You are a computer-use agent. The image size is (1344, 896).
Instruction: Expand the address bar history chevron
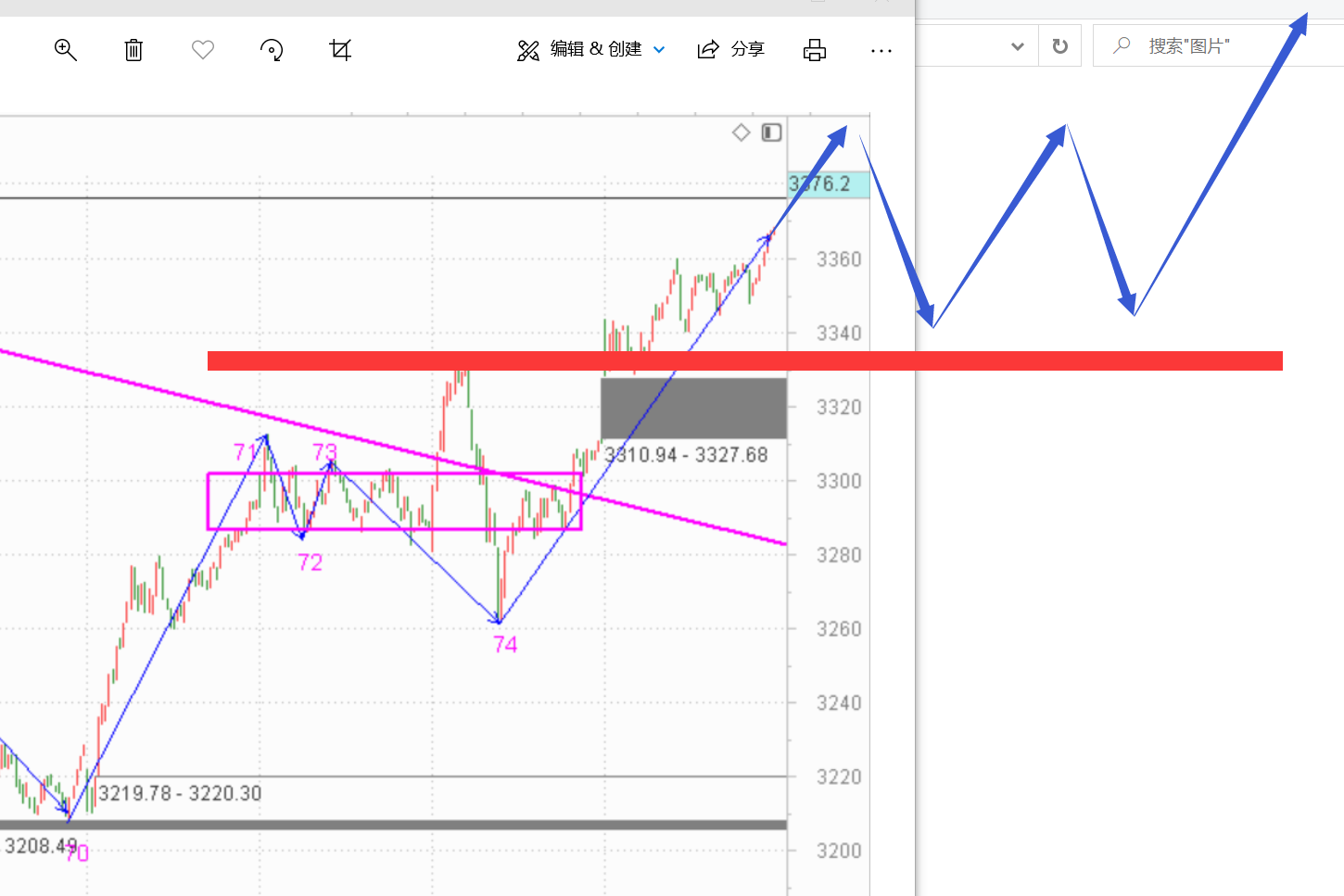(x=1017, y=46)
